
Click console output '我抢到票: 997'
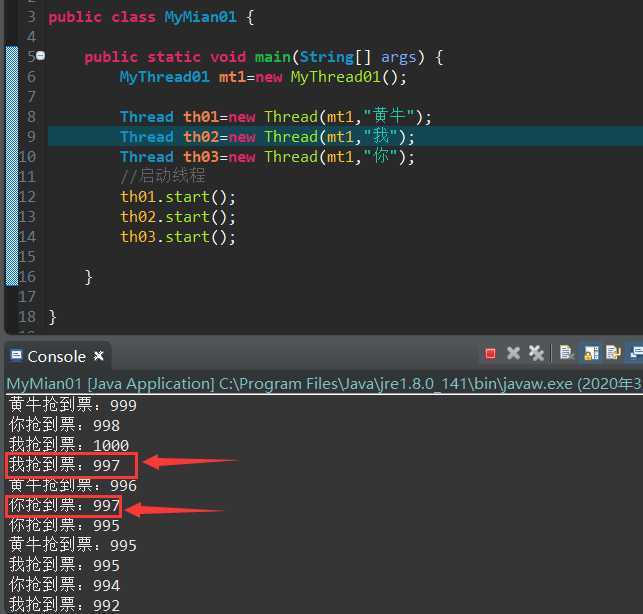pos(64,465)
